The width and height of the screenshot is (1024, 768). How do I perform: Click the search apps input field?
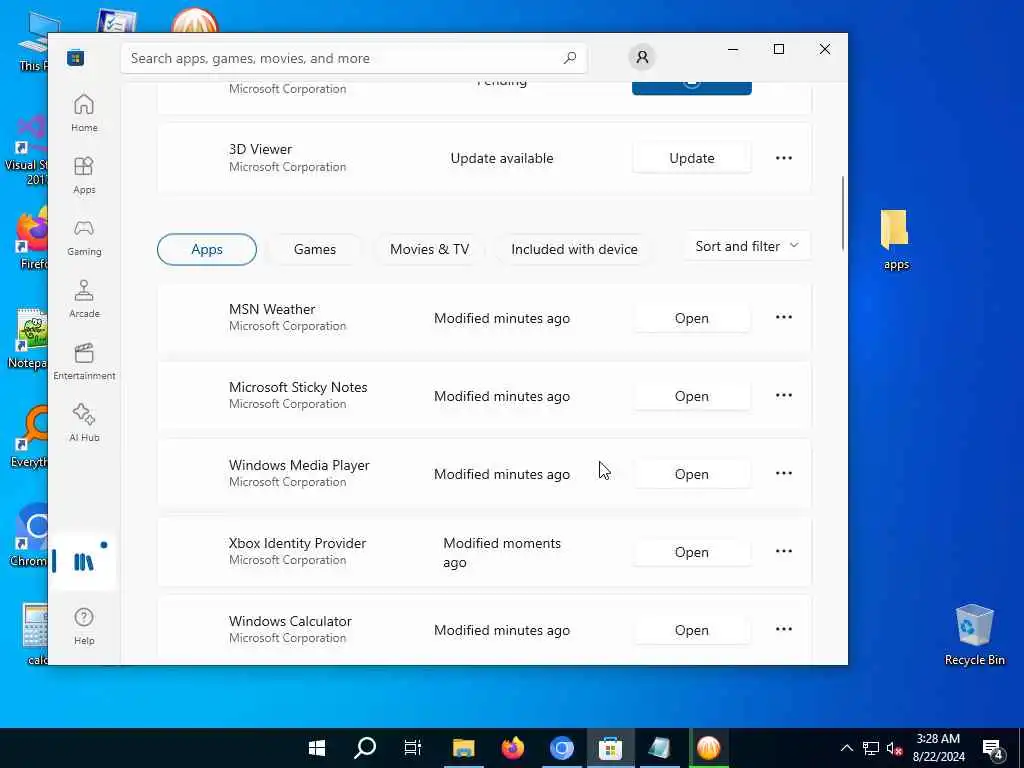pyautogui.click(x=353, y=58)
